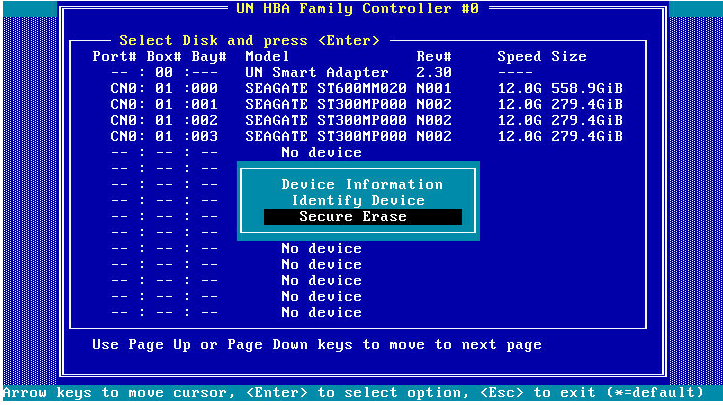This screenshot has width=723, height=405.
Task: Click the 558.9GiB size value
Action: pos(587,89)
